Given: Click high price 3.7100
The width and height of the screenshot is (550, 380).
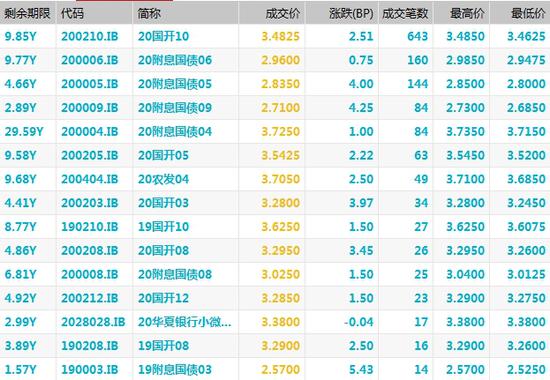Looking at the screenshot, I should pyautogui.click(x=465, y=179).
